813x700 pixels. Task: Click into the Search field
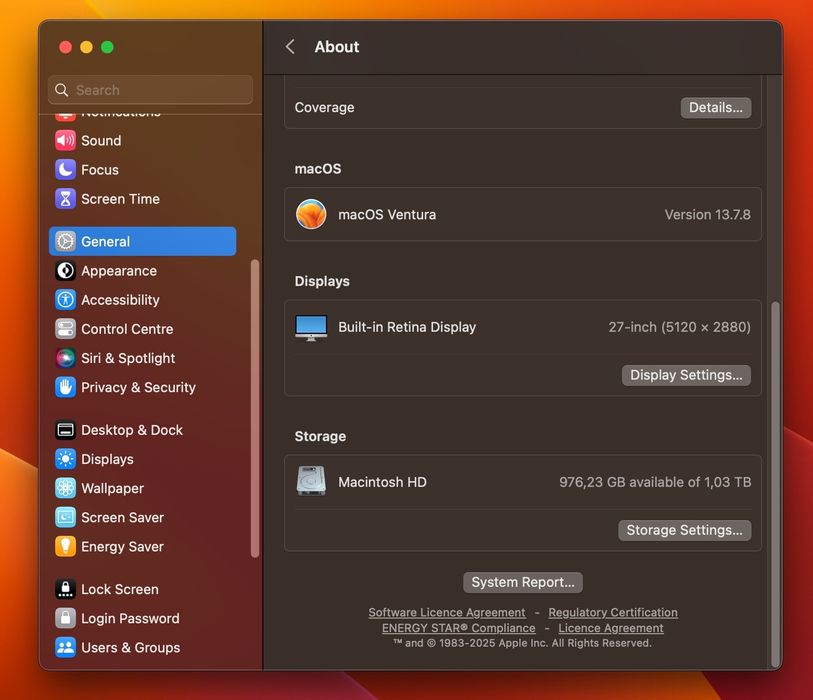(150, 90)
